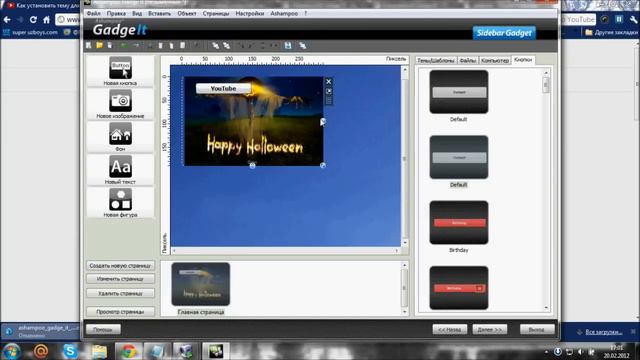Show hidden tray icons arrow
Screen dimensions: 640x360
[547, 351]
